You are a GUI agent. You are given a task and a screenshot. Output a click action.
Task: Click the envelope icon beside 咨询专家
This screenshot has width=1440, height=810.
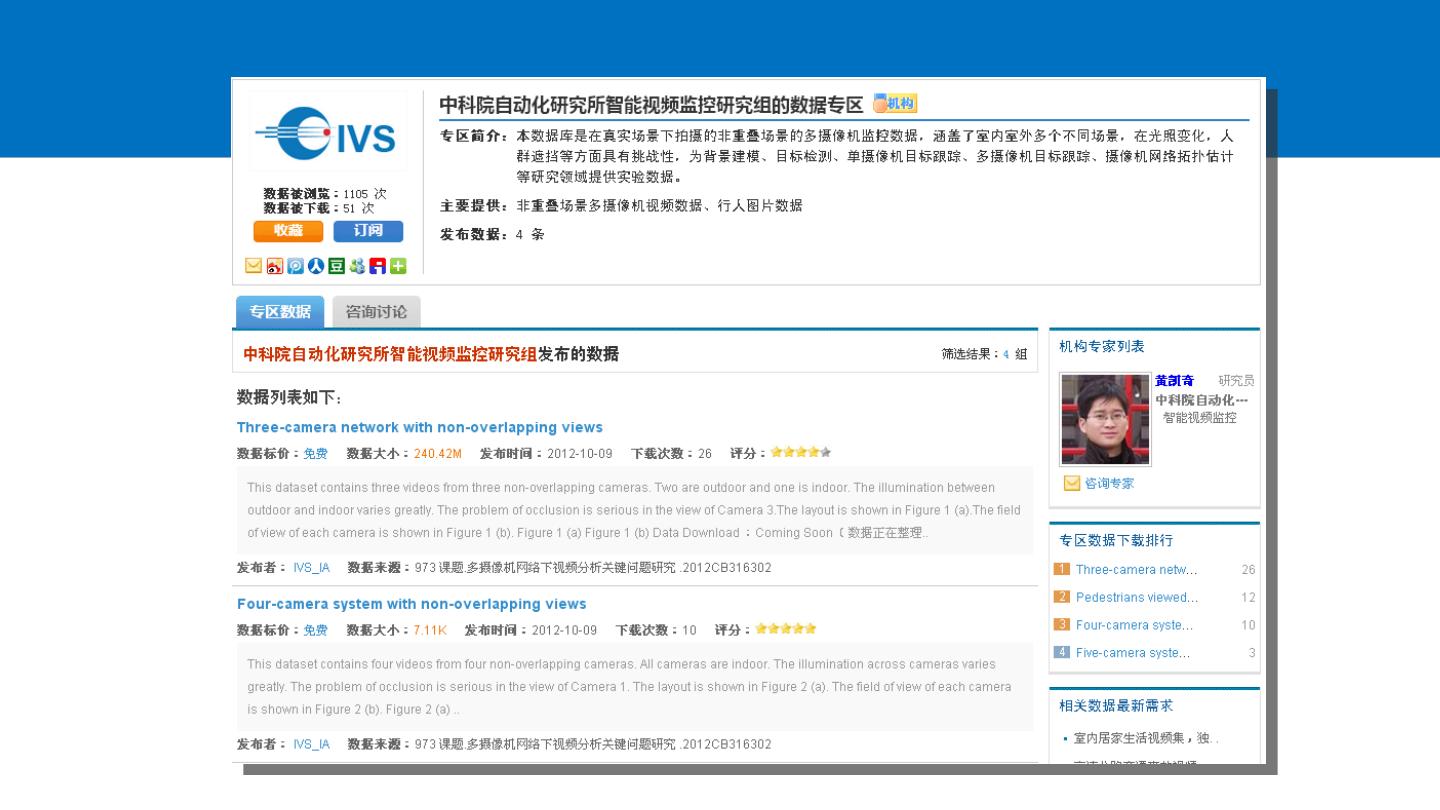click(1072, 484)
